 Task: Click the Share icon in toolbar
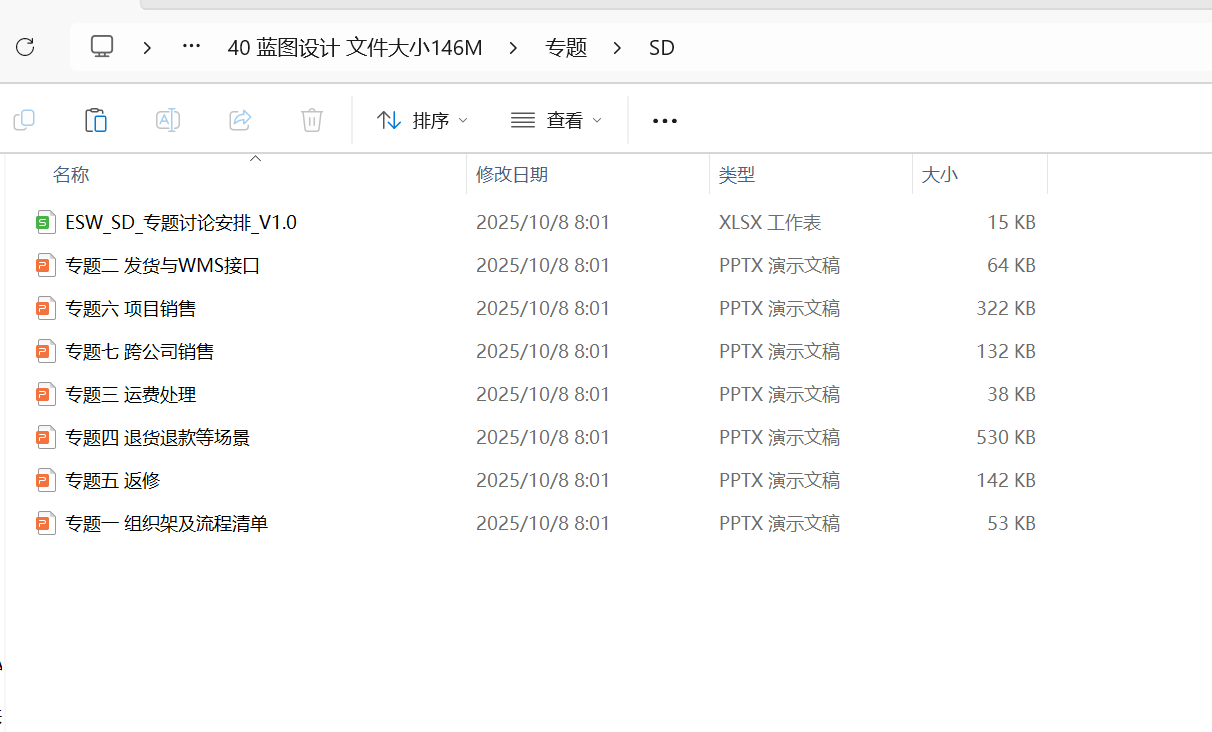pos(240,120)
